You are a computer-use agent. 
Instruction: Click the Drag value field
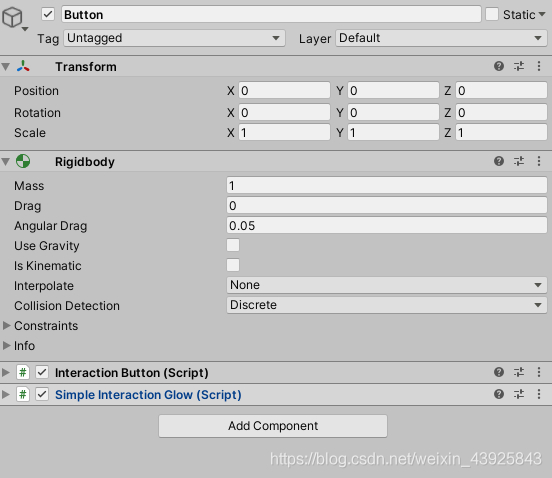click(387, 206)
